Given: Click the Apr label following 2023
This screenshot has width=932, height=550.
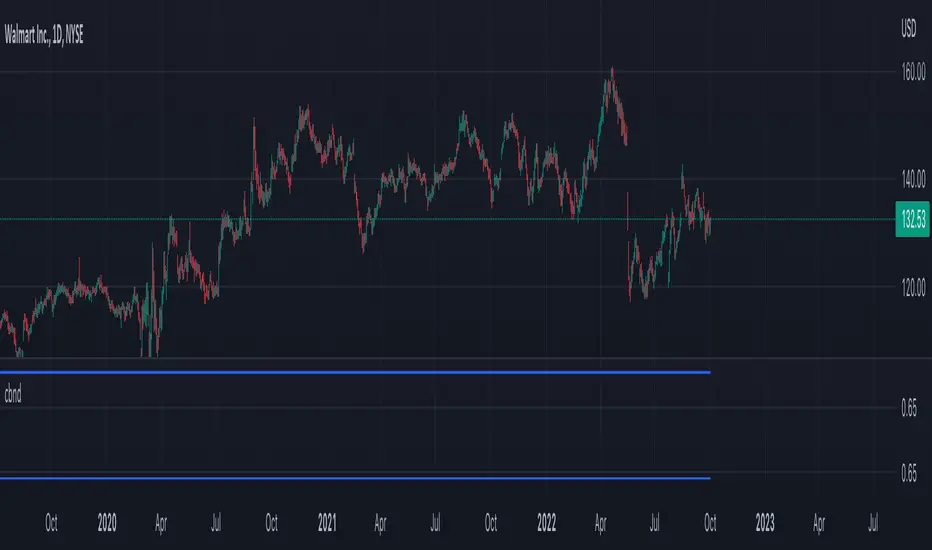Looking at the screenshot, I should 819,523.
